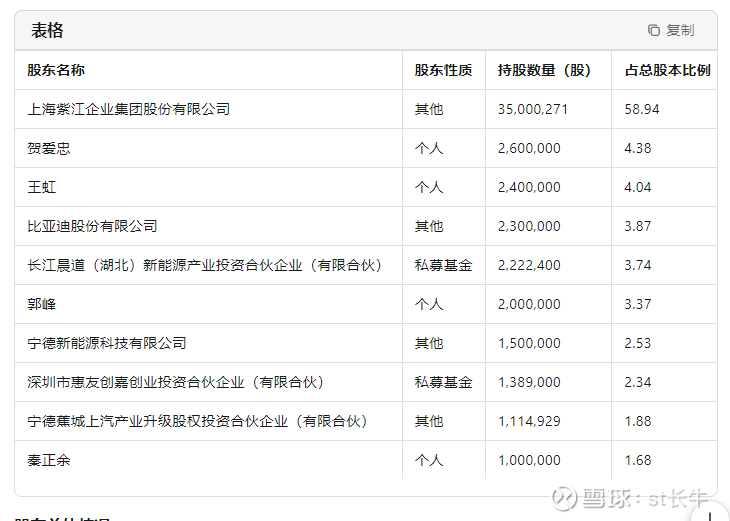The height and width of the screenshot is (521, 730).
Task: Click share count 35,000,271
Action: coord(533,109)
